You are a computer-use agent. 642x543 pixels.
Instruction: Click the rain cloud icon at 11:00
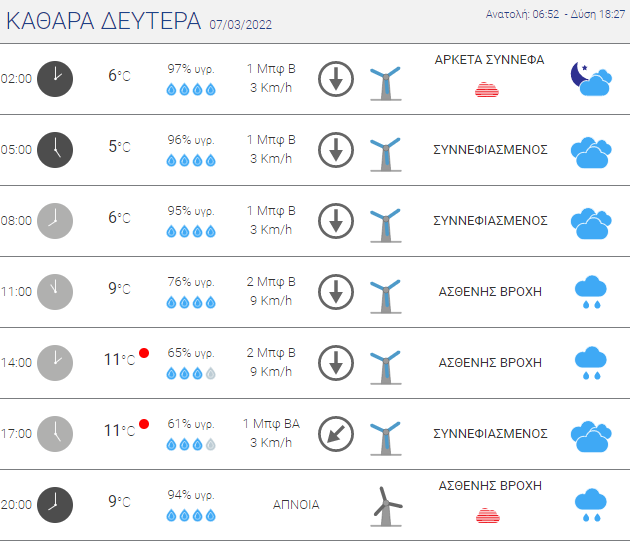pos(591,292)
